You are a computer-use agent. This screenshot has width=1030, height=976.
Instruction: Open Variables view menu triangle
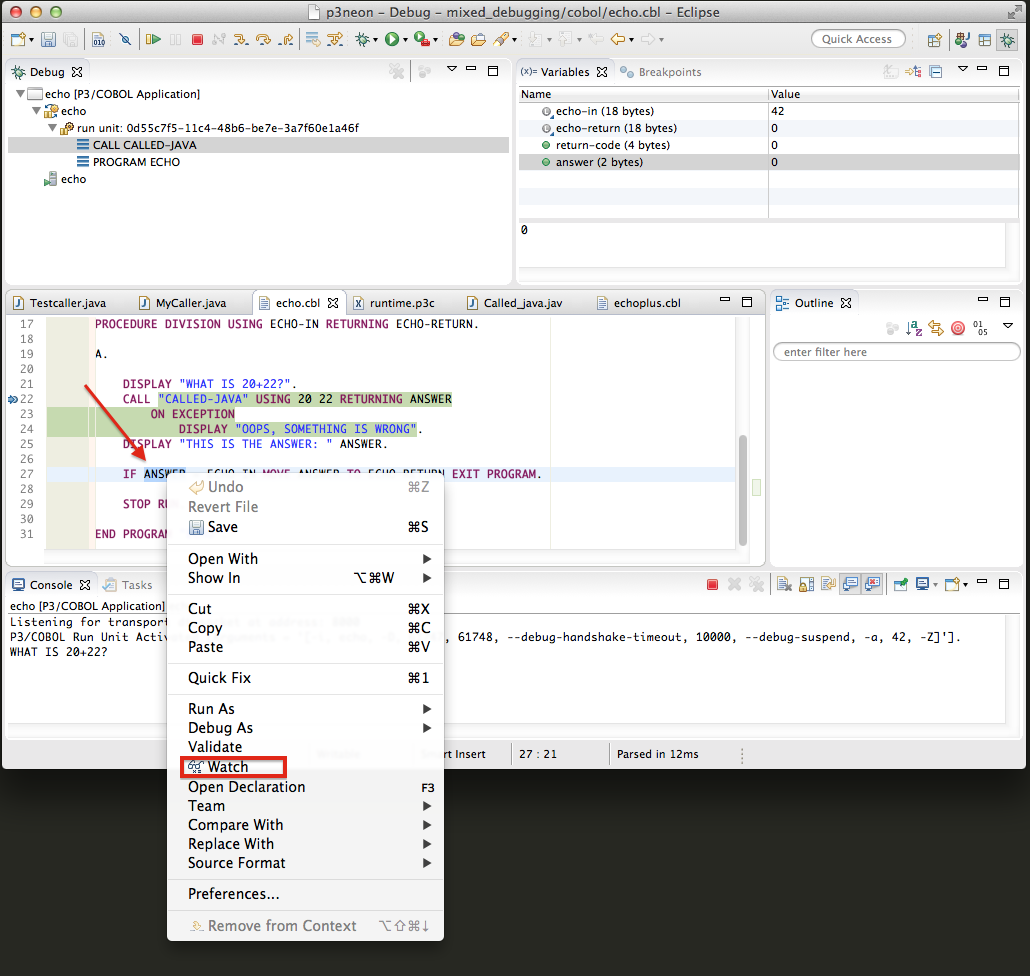[962, 69]
